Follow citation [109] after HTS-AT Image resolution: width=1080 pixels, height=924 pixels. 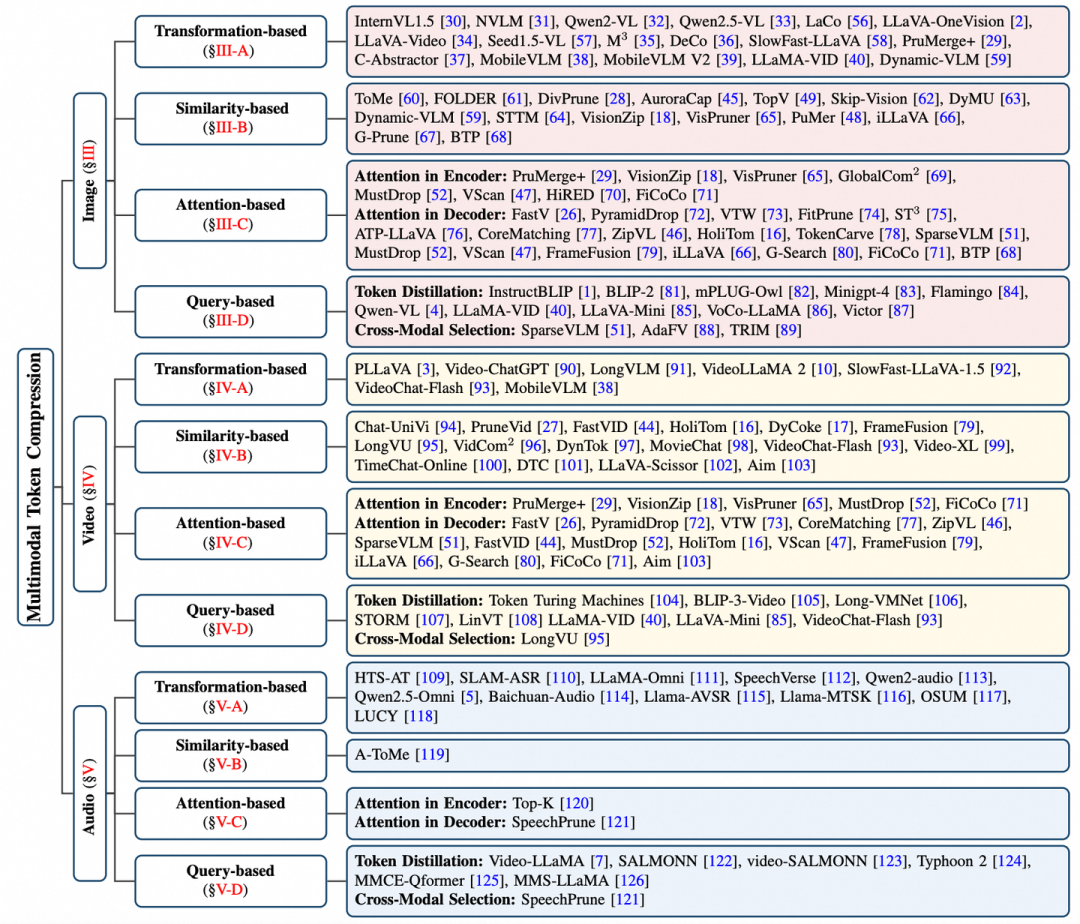pos(433,678)
